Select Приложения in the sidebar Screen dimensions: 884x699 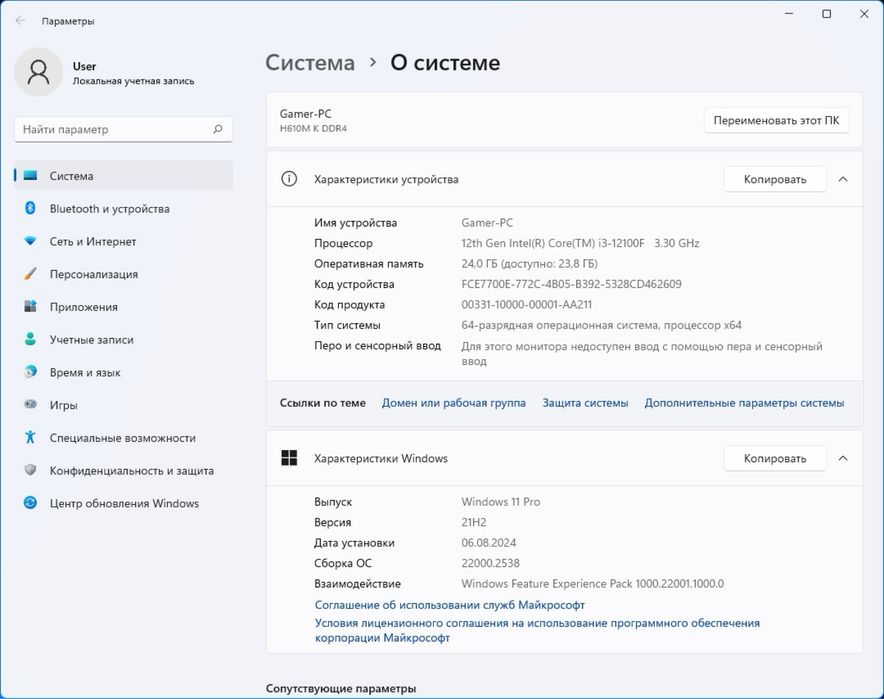(x=83, y=307)
